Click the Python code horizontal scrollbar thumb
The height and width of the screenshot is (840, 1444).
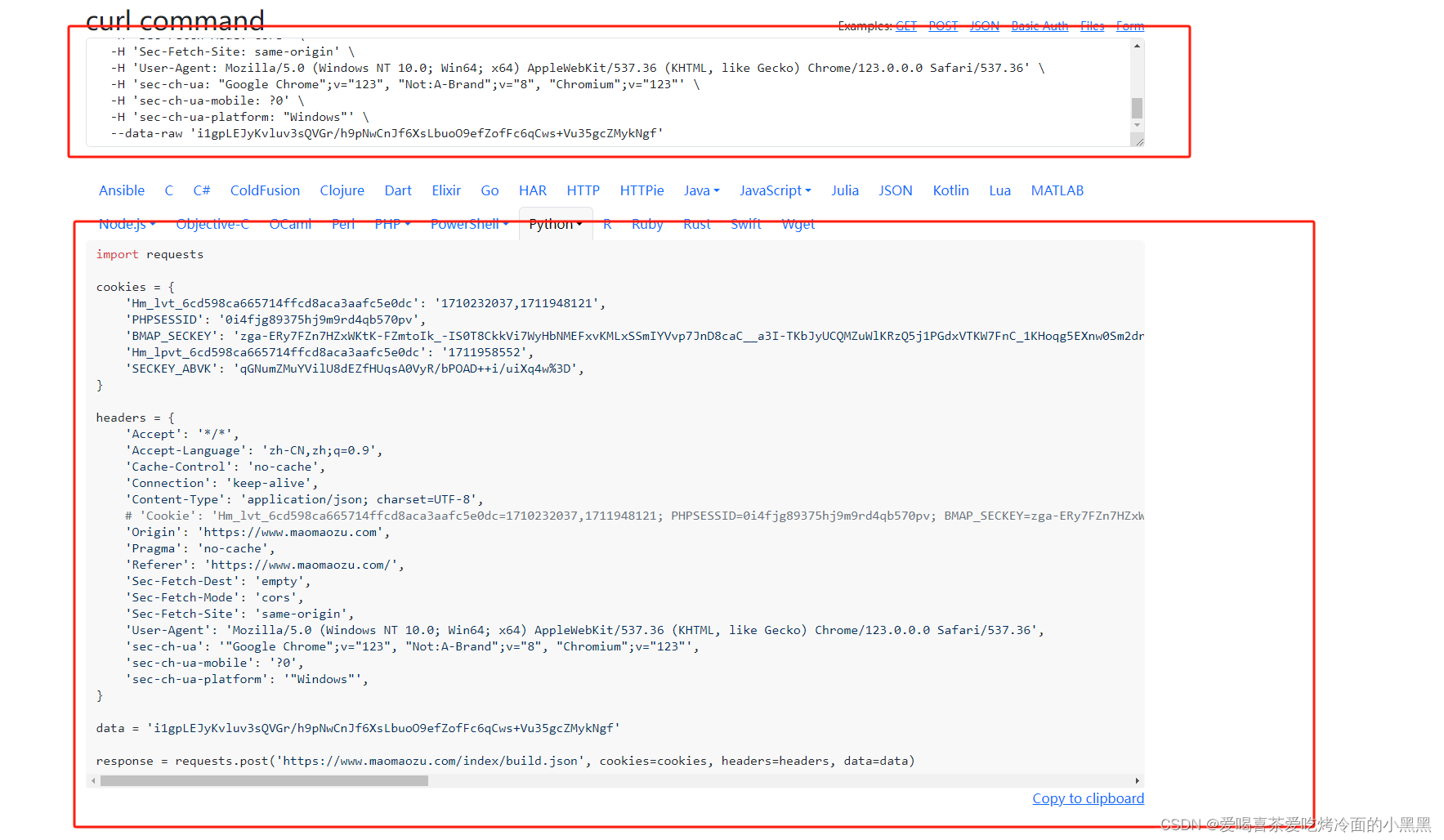(264, 780)
